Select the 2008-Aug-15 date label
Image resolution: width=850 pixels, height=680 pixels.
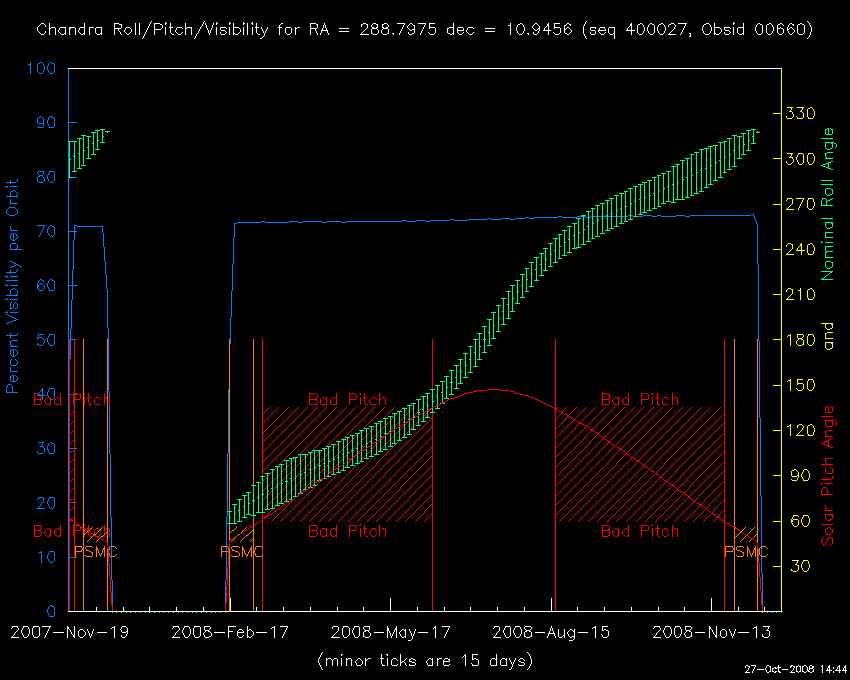click(x=553, y=632)
